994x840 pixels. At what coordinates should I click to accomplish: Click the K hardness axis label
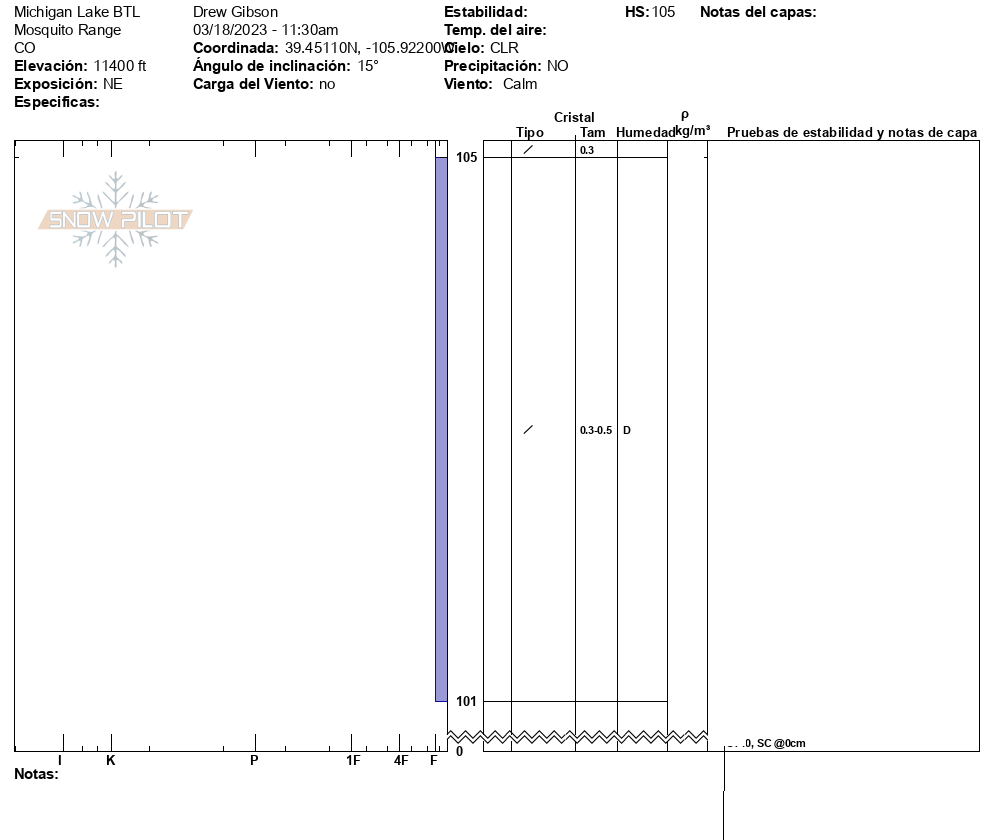click(x=110, y=760)
